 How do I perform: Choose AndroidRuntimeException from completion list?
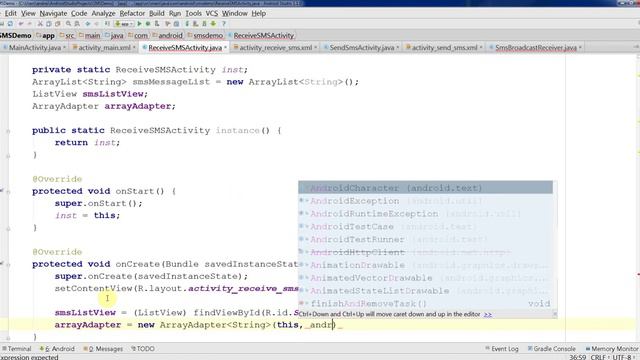click(425, 213)
